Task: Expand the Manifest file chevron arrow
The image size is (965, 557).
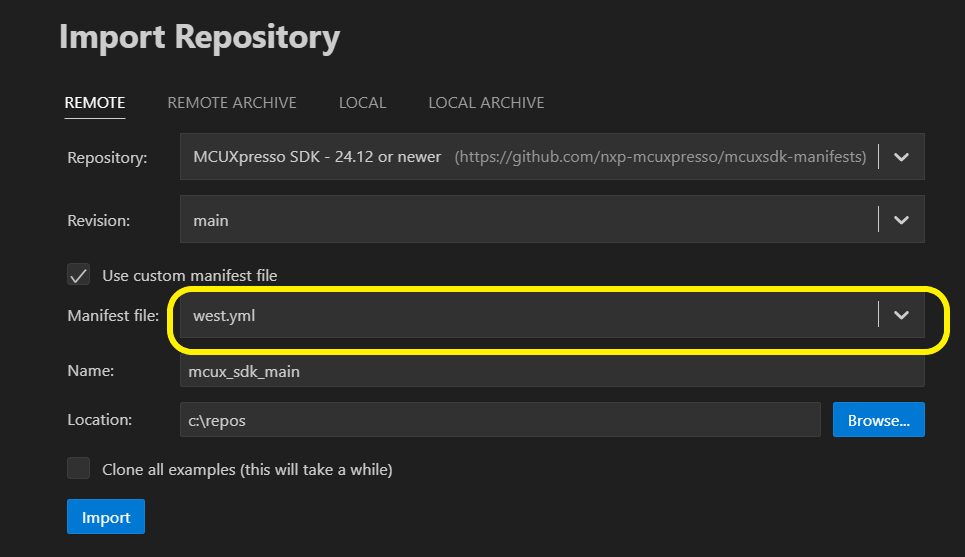Action: coord(901,315)
